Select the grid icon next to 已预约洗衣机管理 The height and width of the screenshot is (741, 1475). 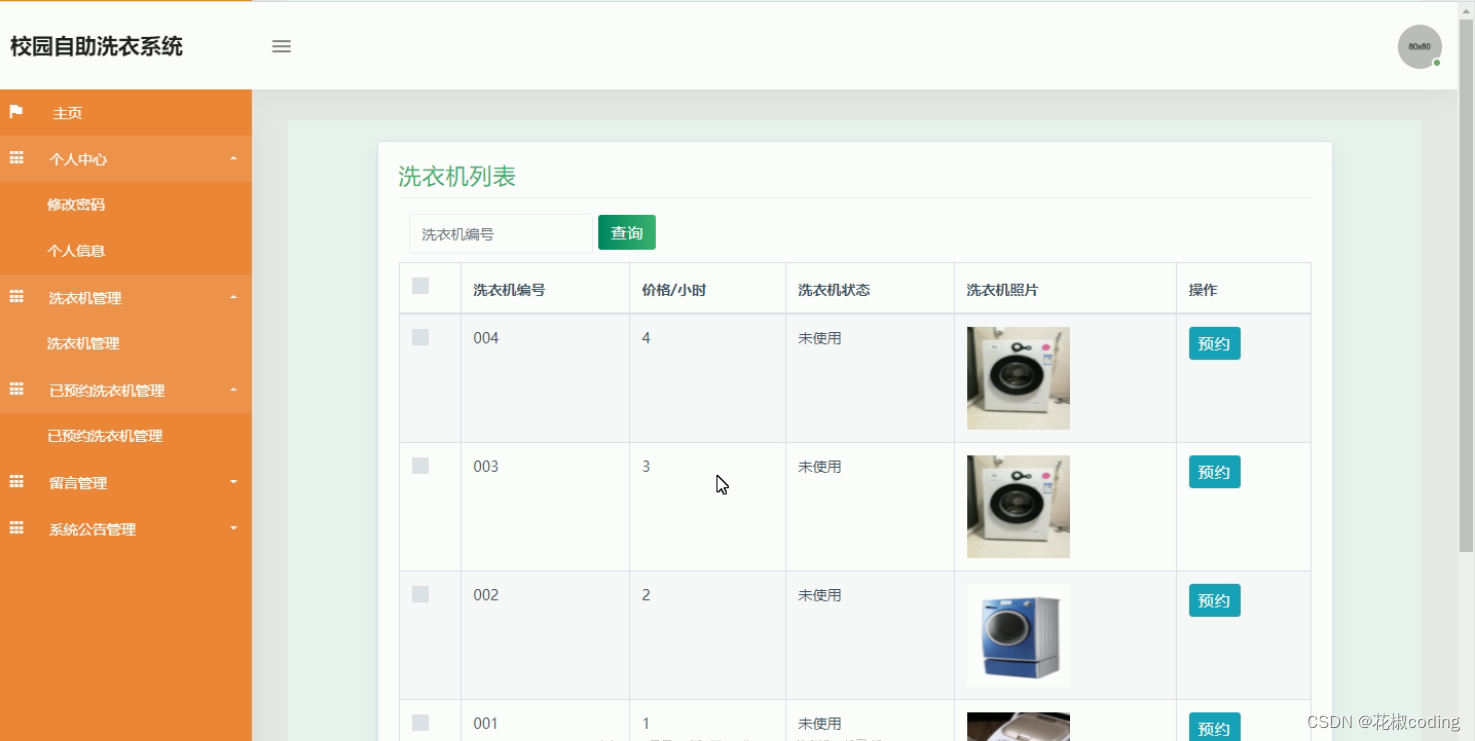click(15, 390)
